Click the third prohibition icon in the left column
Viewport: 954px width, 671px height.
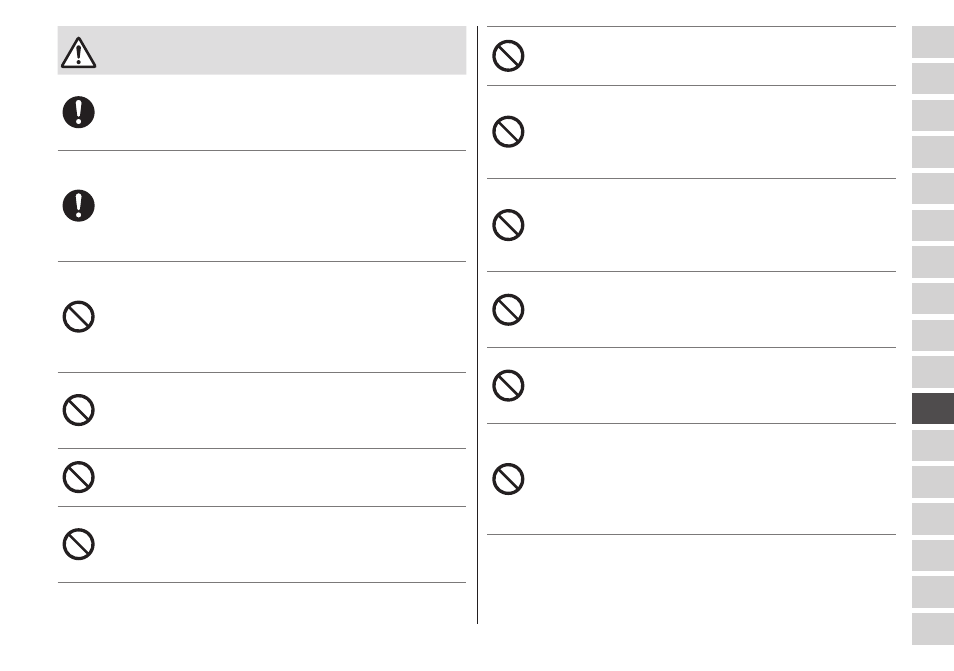point(78,477)
